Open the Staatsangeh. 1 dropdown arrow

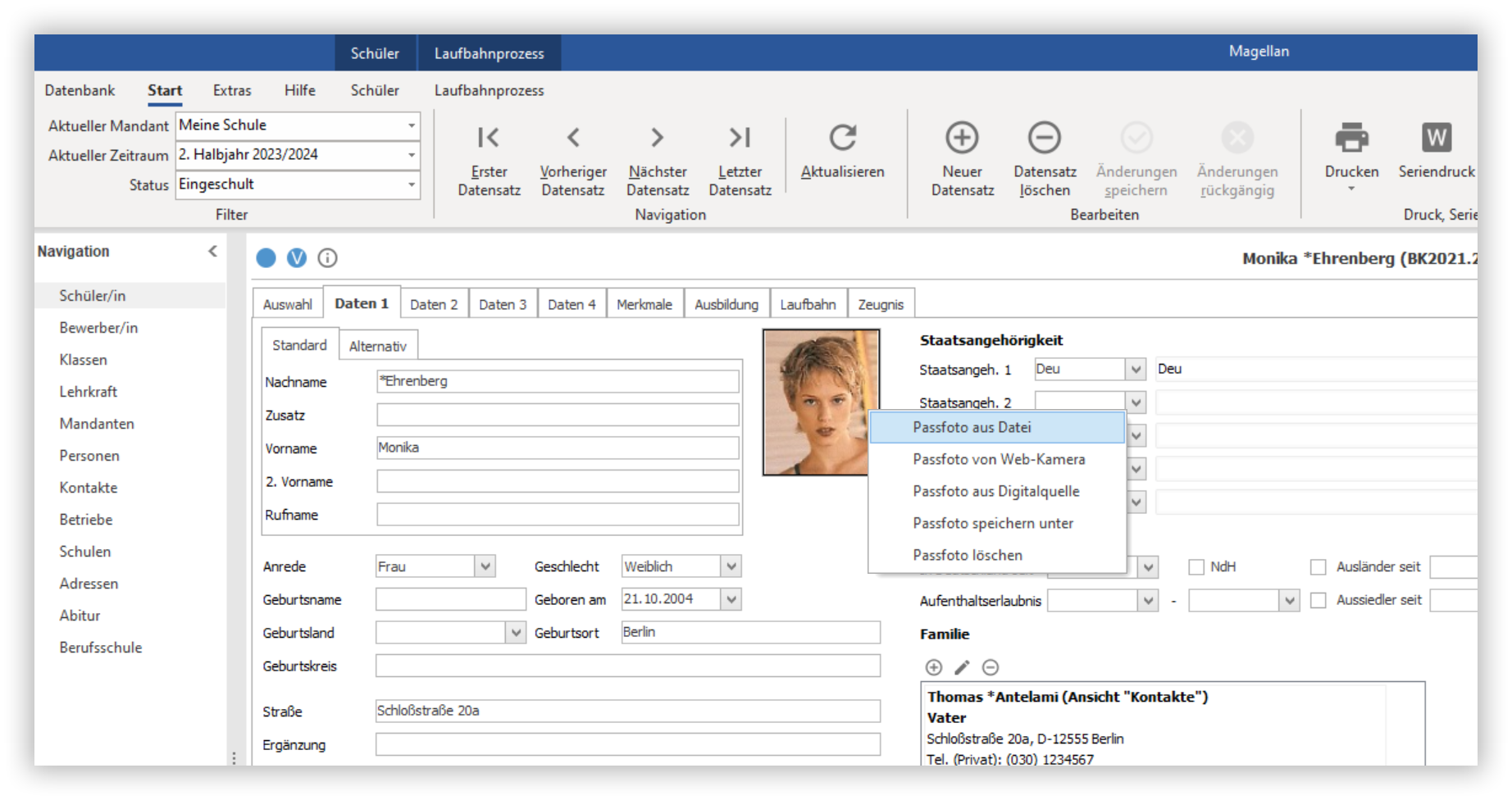[x=1136, y=370]
